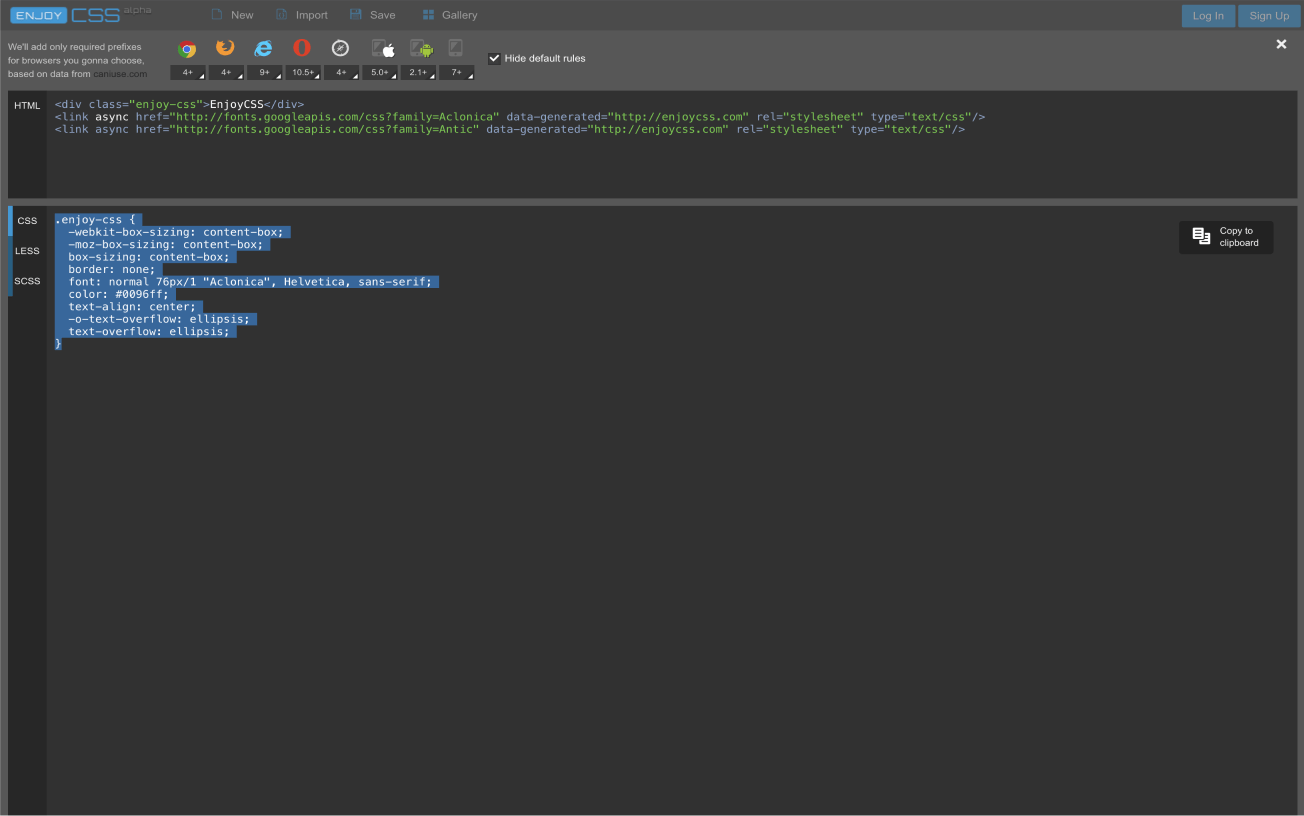
Task: Select the Internet Explorer icon
Action: point(263,49)
